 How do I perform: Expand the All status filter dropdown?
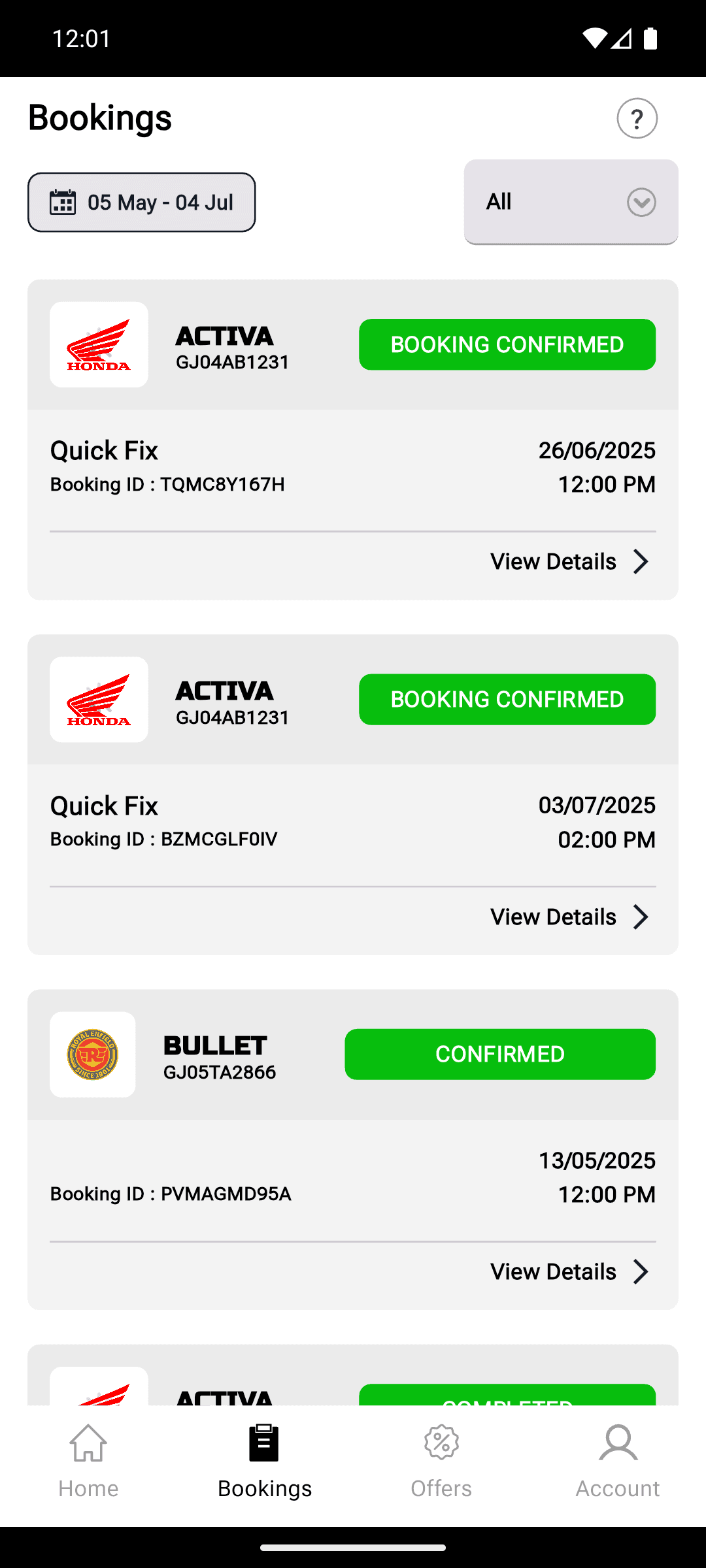tap(571, 202)
